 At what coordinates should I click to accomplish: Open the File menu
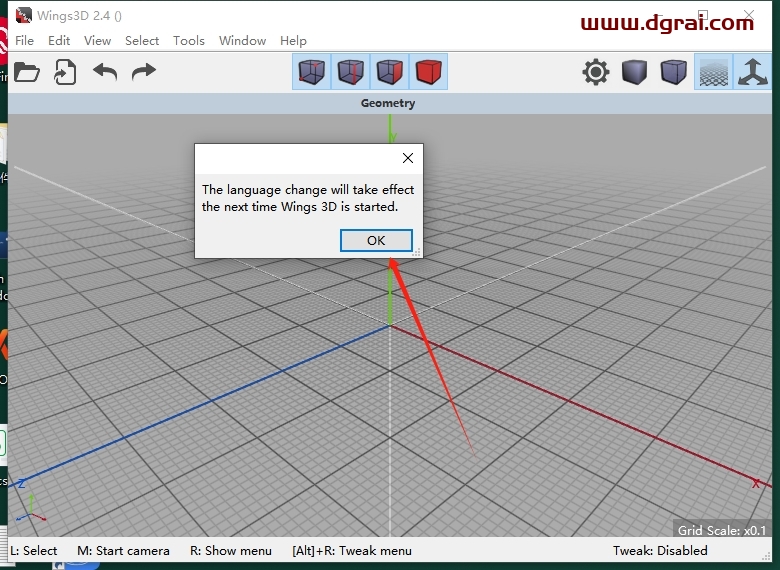point(24,41)
